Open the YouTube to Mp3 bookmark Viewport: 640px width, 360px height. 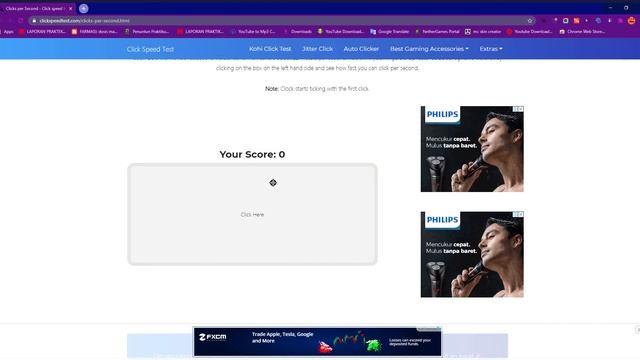coord(253,31)
